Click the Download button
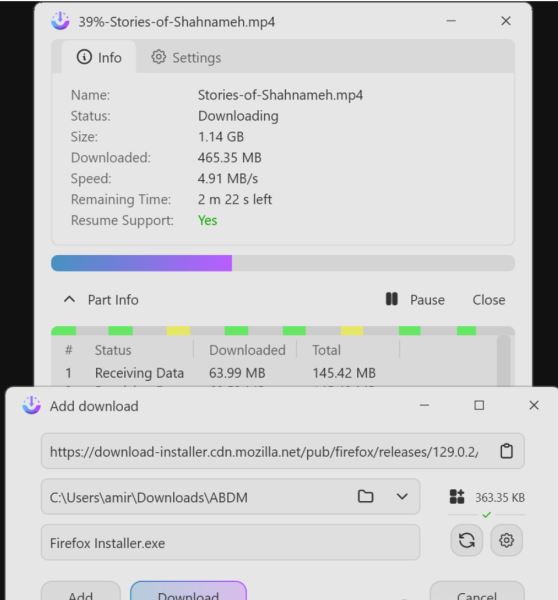 point(188,591)
